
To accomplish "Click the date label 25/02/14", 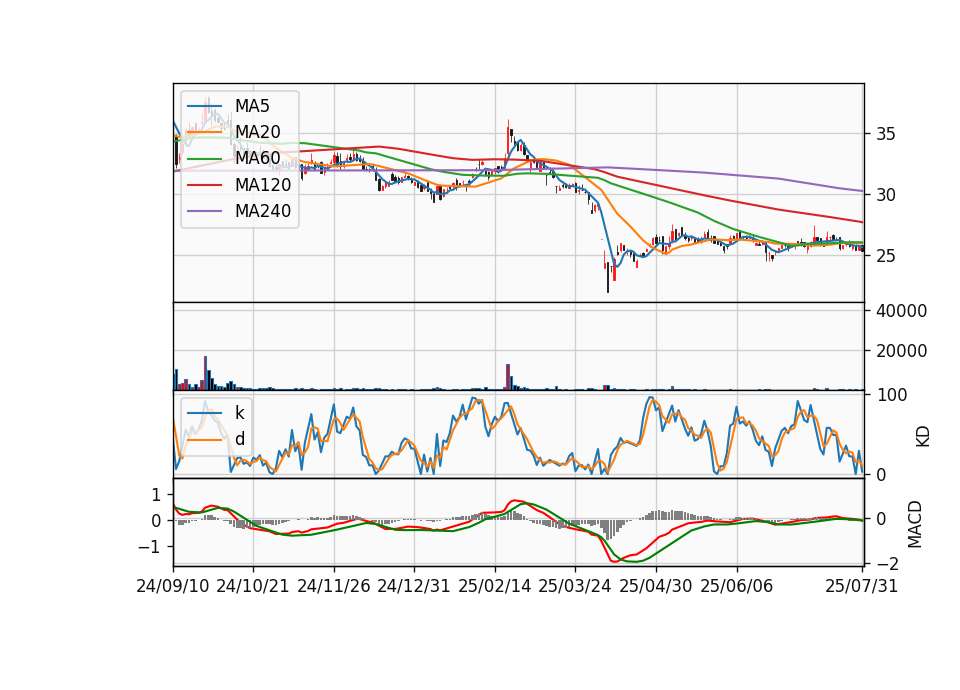I will point(495,586).
